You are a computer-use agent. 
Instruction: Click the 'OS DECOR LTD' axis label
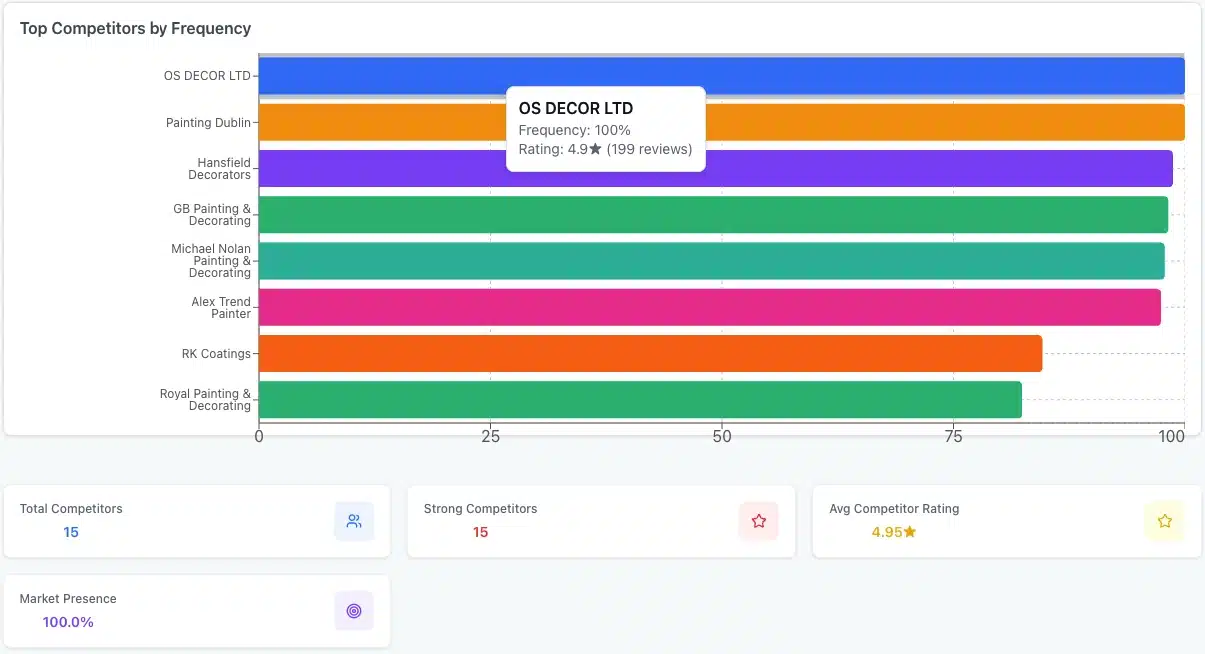coord(207,76)
